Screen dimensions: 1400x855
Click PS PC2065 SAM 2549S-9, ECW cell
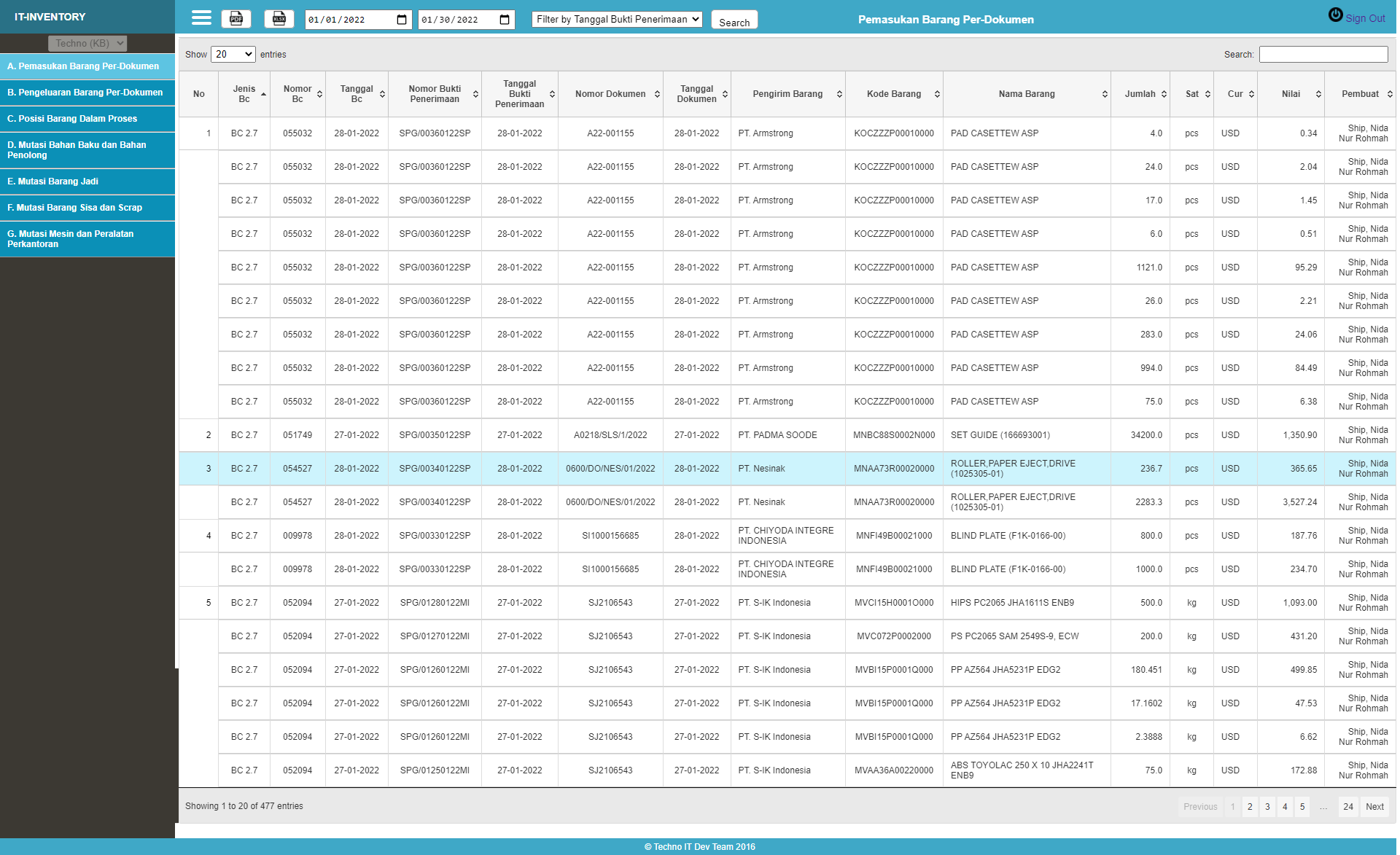(x=1027, y=636)
